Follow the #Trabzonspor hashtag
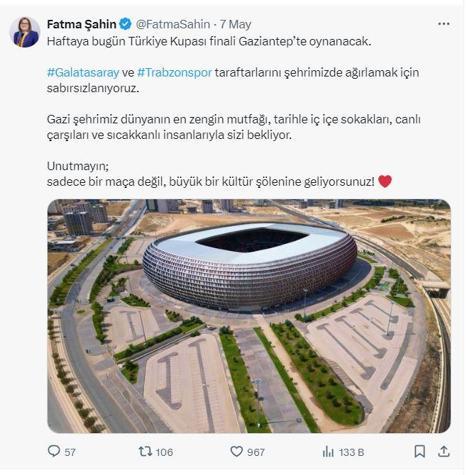 tap(174, 73)
